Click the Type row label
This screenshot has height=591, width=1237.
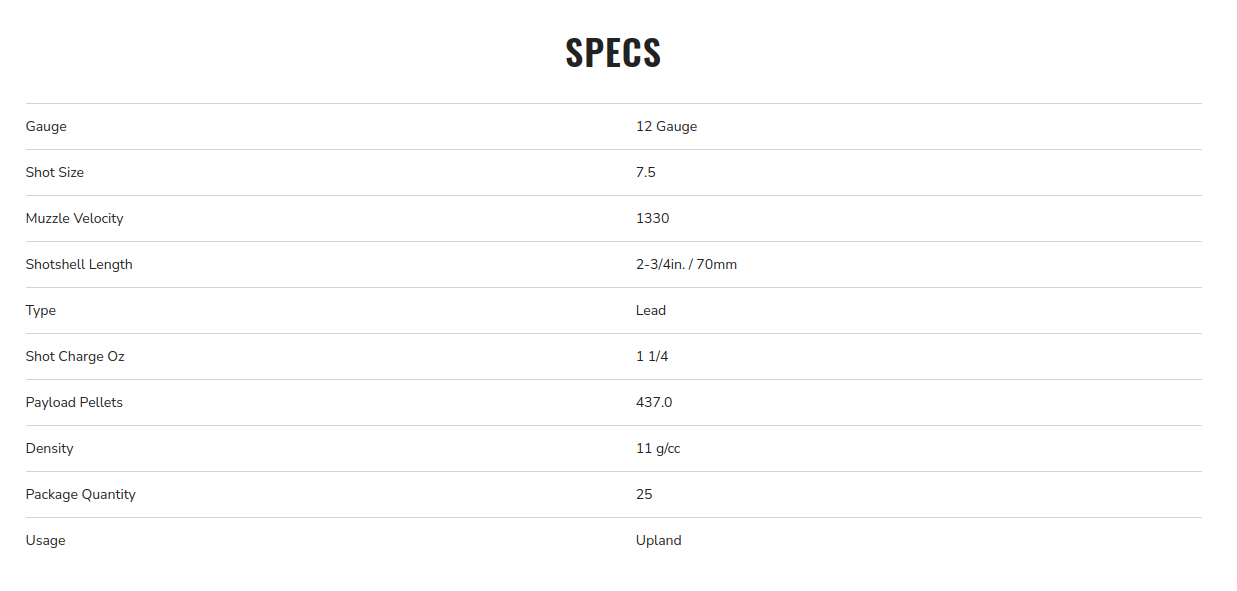[x=41, y=311]
